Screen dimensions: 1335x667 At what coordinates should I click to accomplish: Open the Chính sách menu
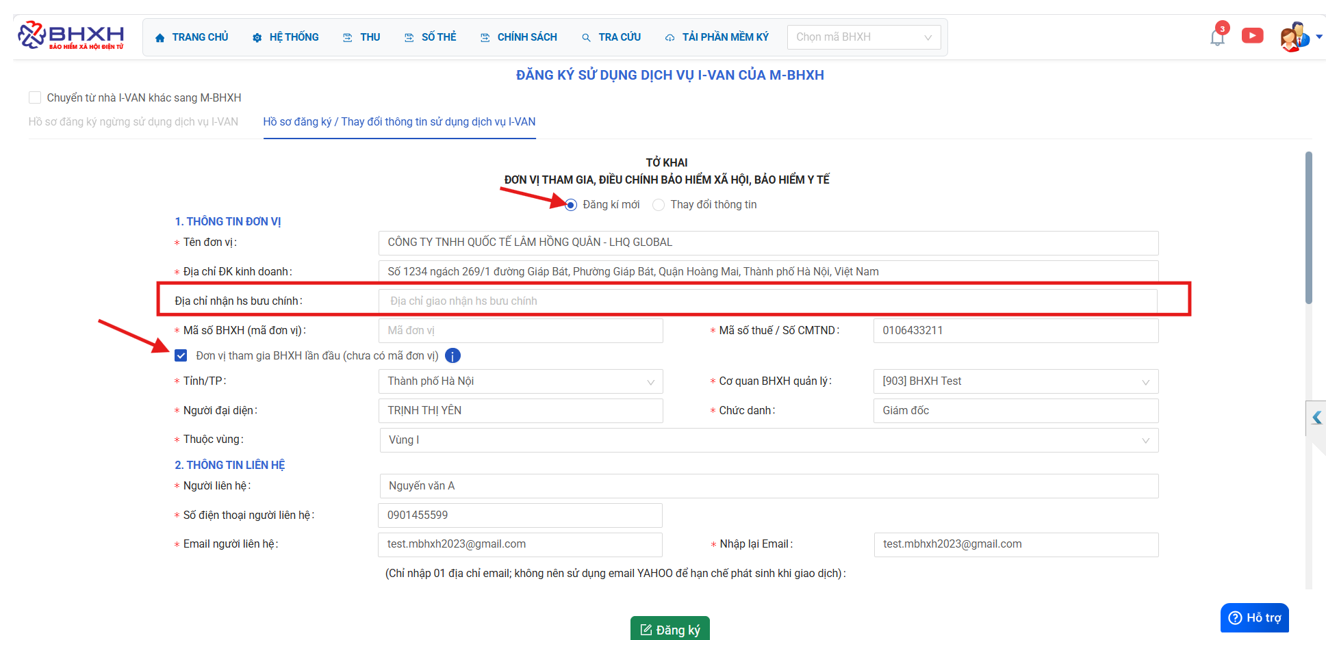click(x=518, y=38)
